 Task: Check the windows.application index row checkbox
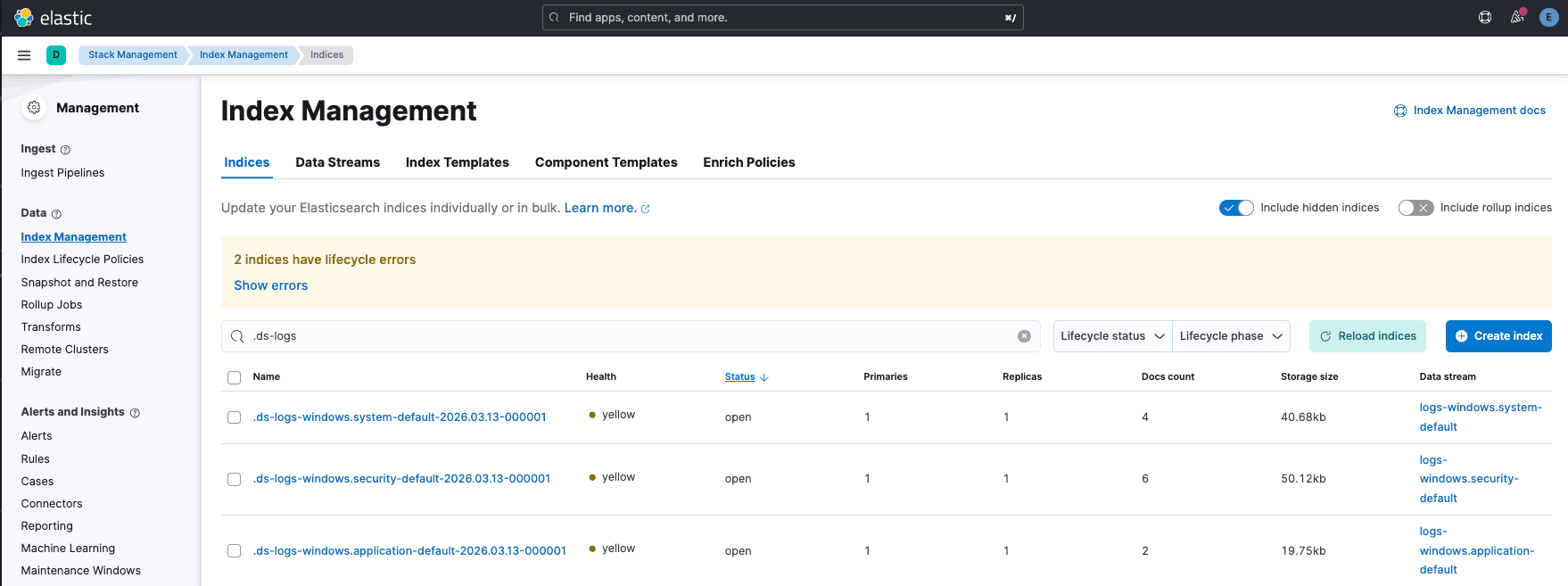click(x=234, y=551)
